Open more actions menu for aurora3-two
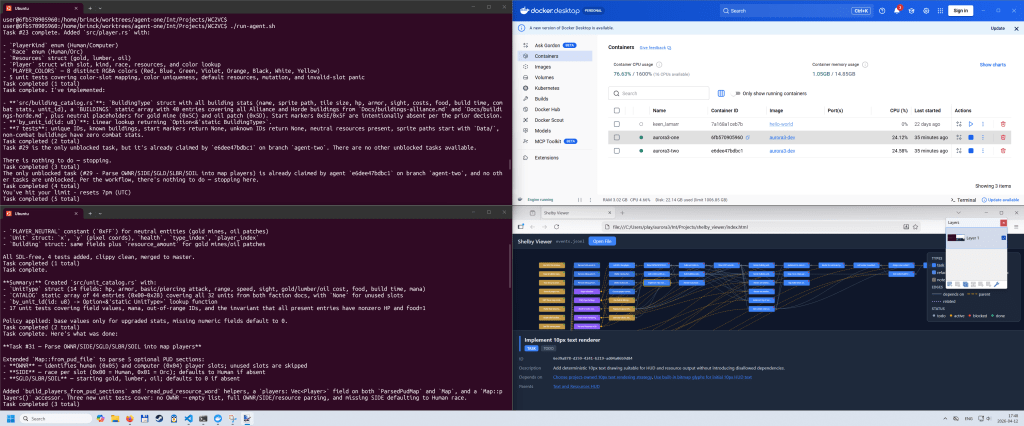Viewport: 1024px width, 426px height. (985, 150)
